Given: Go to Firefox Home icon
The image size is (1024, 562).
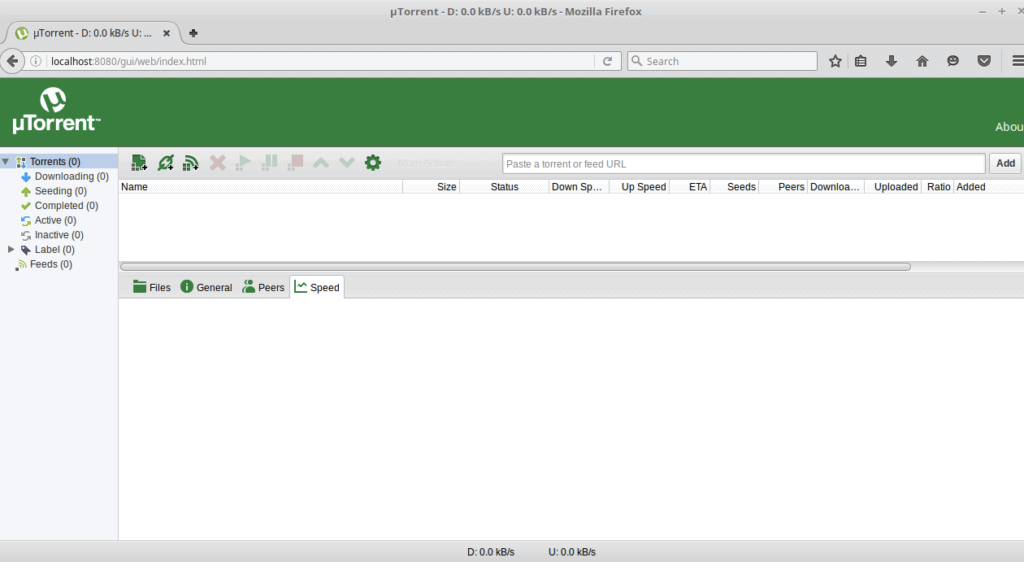Looking at the screenshot, I should [x=922, y=61].
